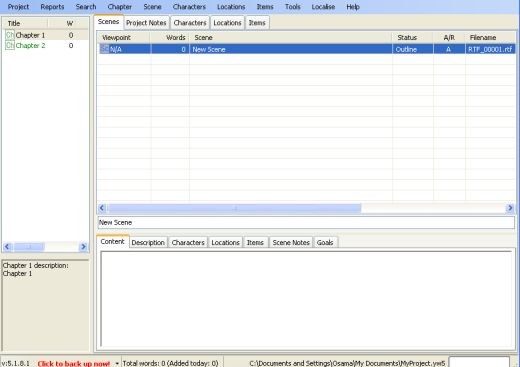The height and width of the screenshot is (367, 520).
Task: Click the Viewpoint column header
Action: 124,37
